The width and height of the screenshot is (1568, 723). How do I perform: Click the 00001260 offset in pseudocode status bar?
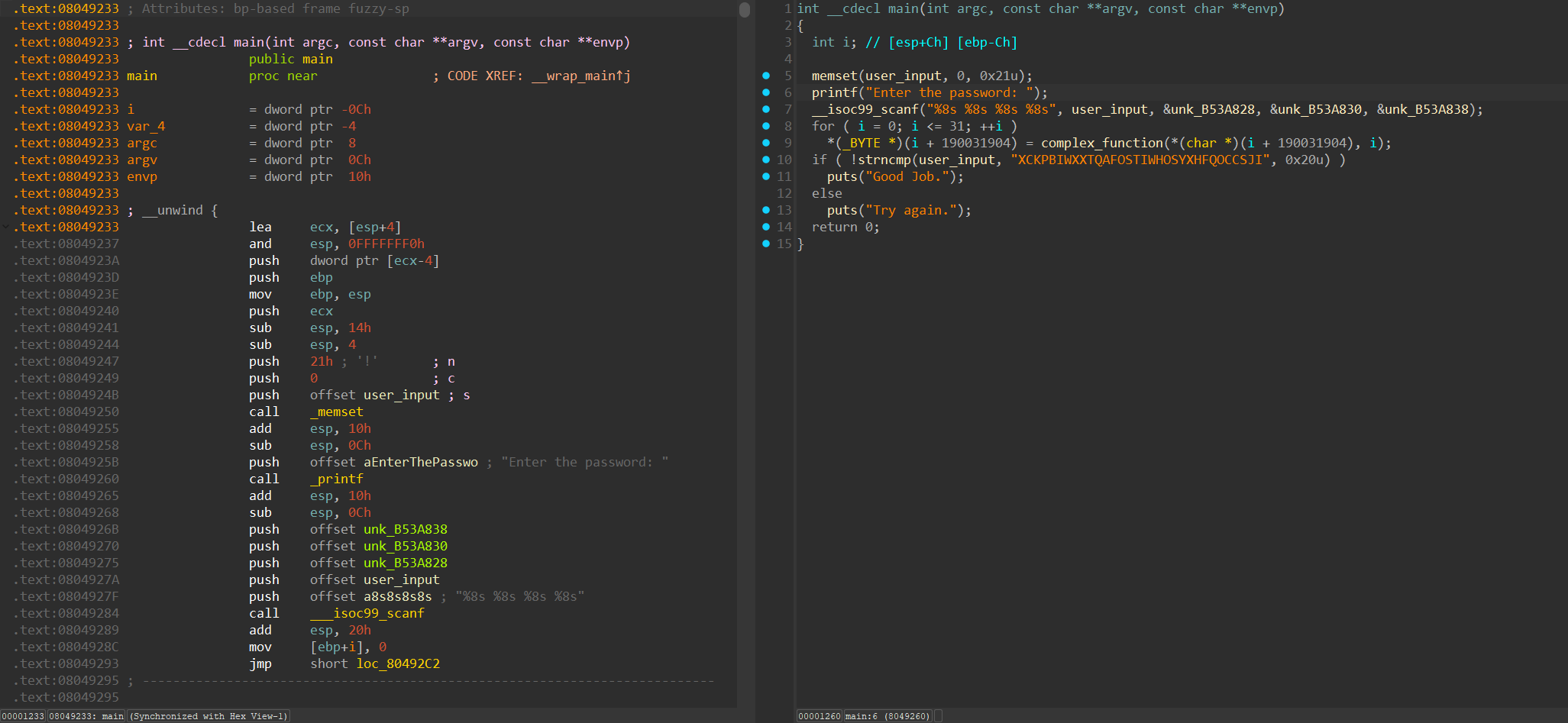pos(820,716)
